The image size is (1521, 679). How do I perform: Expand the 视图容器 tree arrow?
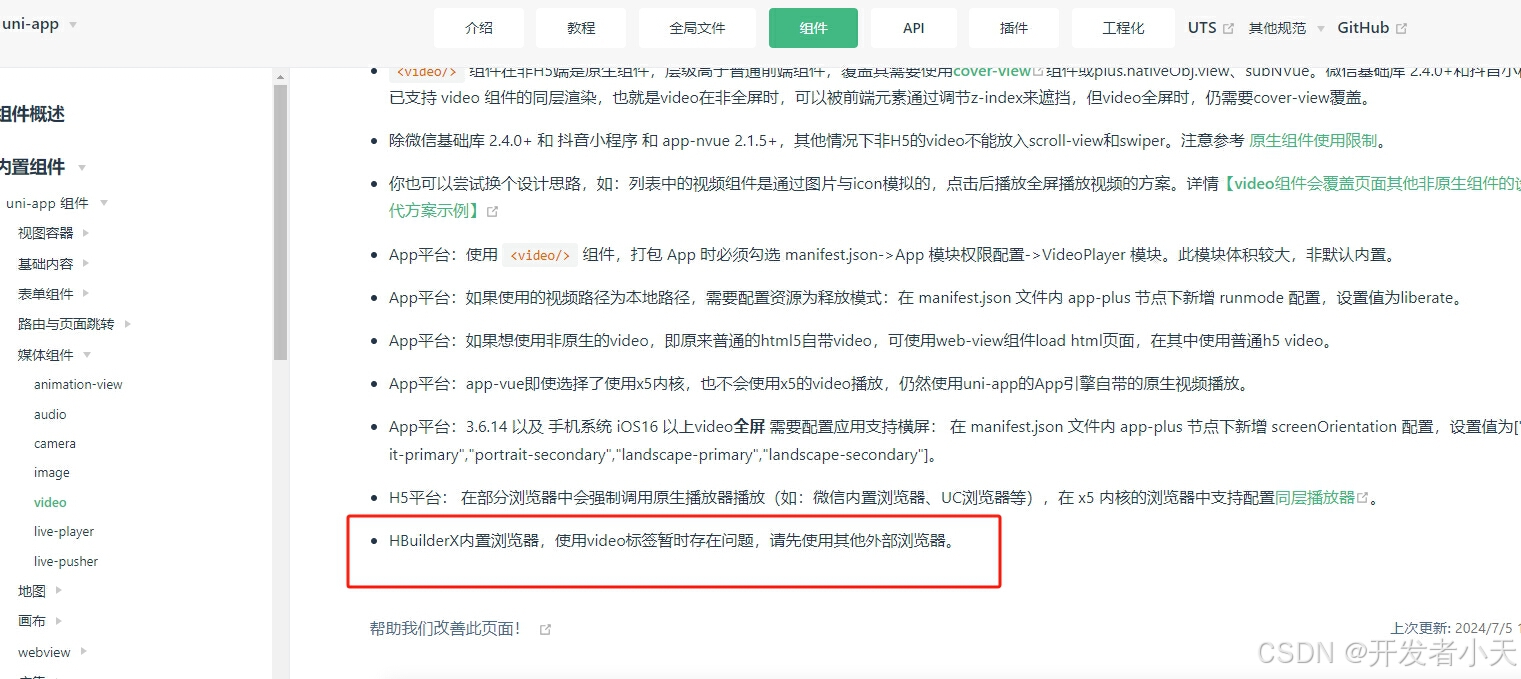click(86, 233)
